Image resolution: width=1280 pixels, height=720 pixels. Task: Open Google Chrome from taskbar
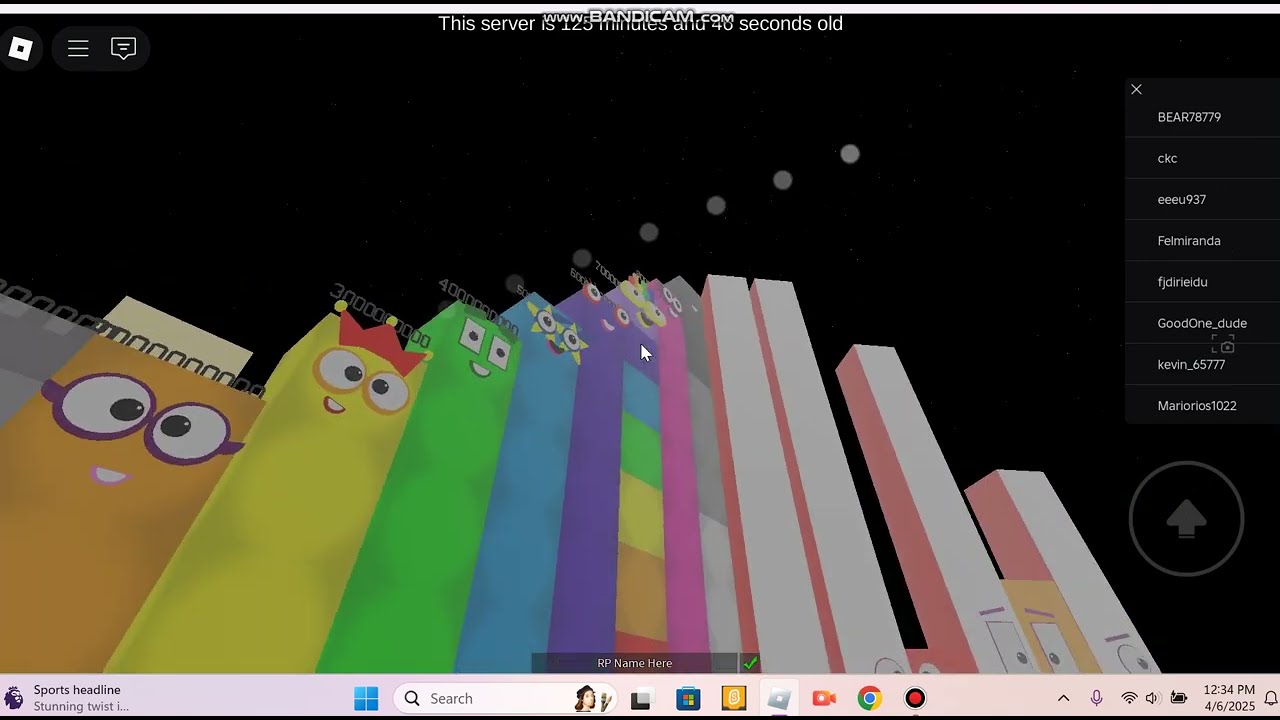point(869,698)
